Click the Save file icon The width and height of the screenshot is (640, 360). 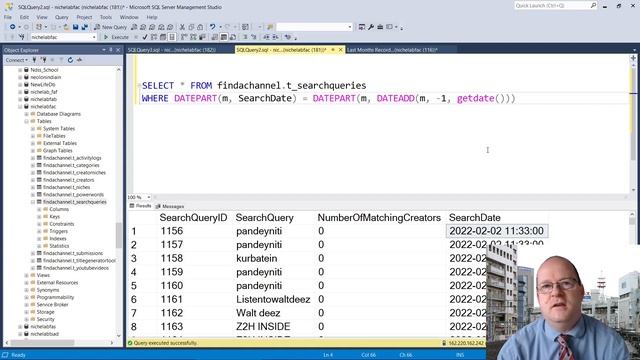(76, 27)
